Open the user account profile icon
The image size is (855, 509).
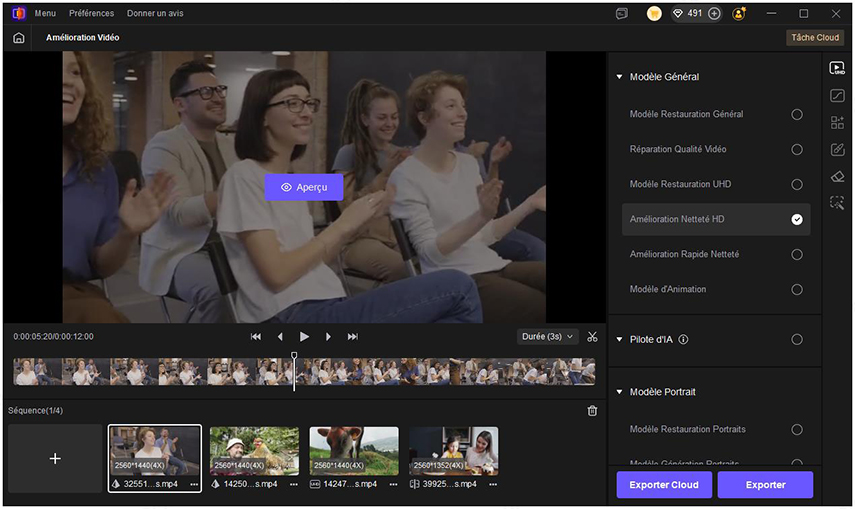tap(739, 14)
